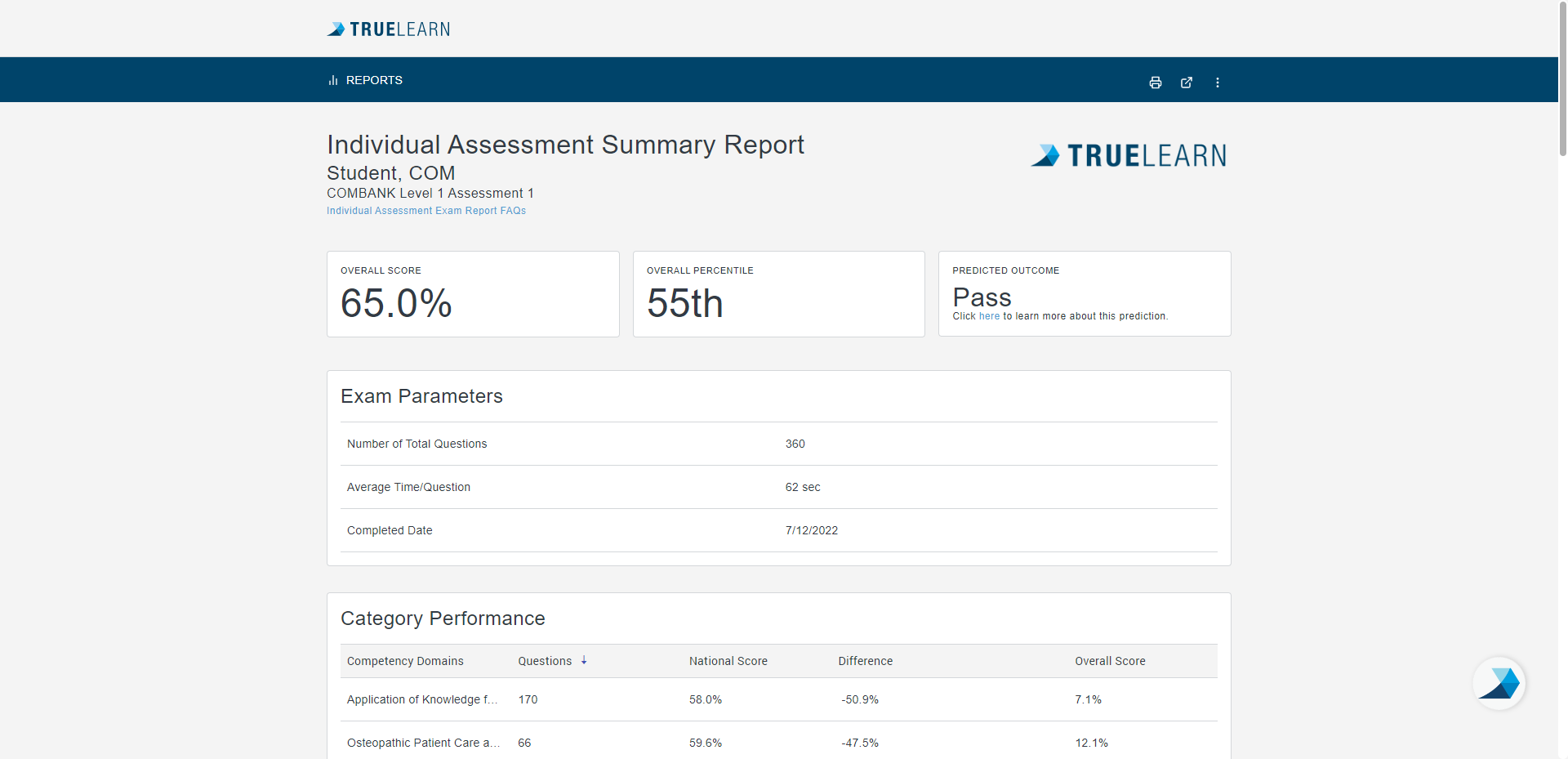Click the questions count '66'
This screenshot has width=1568, height=759.
524,743
